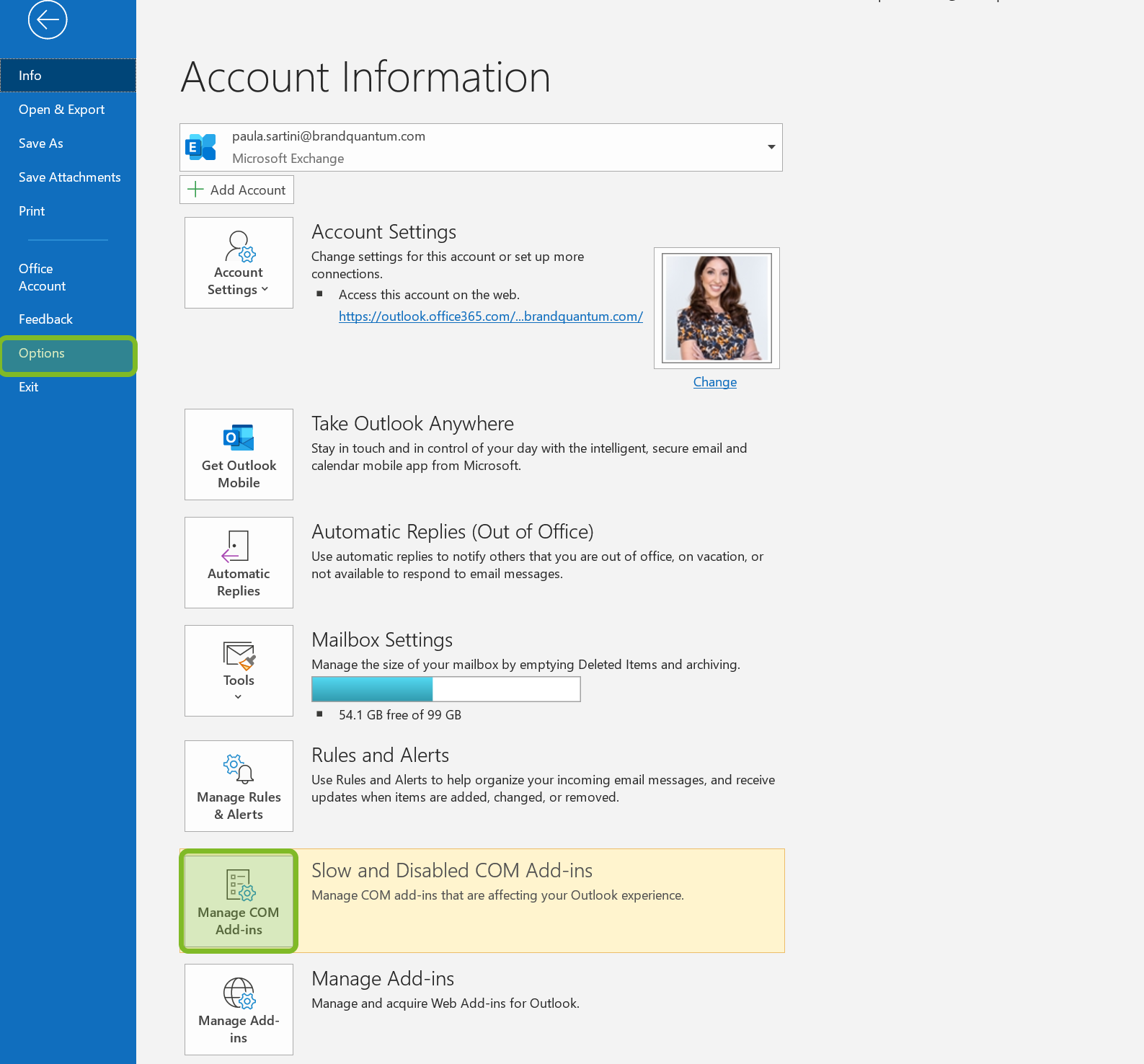This screenshot has width=1144, height=1064.
Task: Click the Account Settings section heading
Action: click(383, 232)
